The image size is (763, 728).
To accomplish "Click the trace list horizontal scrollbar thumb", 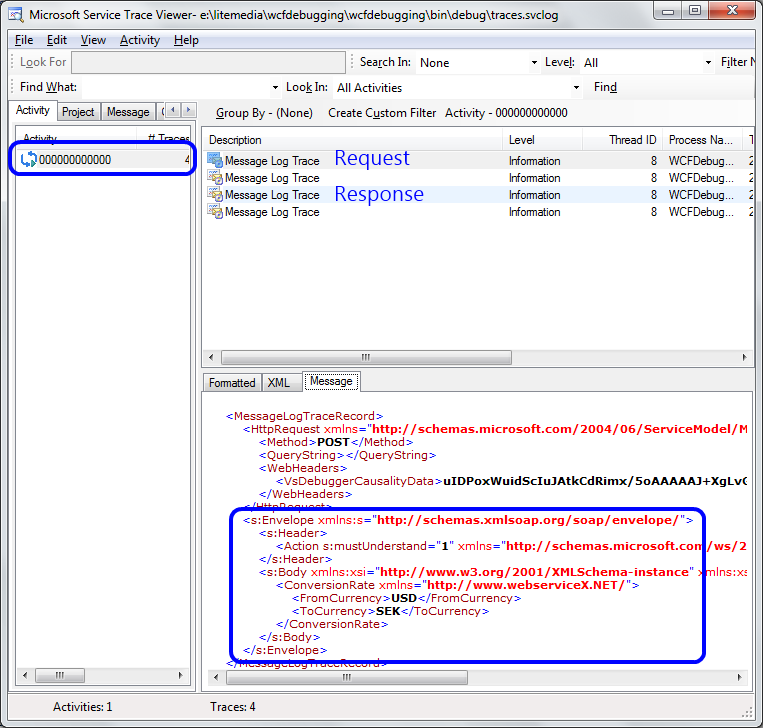I will click(x=366, y=357).
